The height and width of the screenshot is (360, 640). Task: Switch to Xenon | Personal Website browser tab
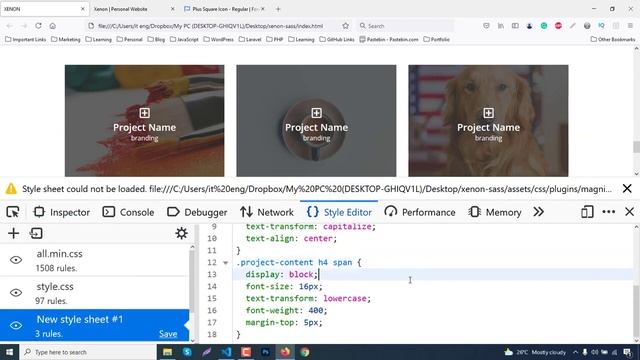pos(133,9)
